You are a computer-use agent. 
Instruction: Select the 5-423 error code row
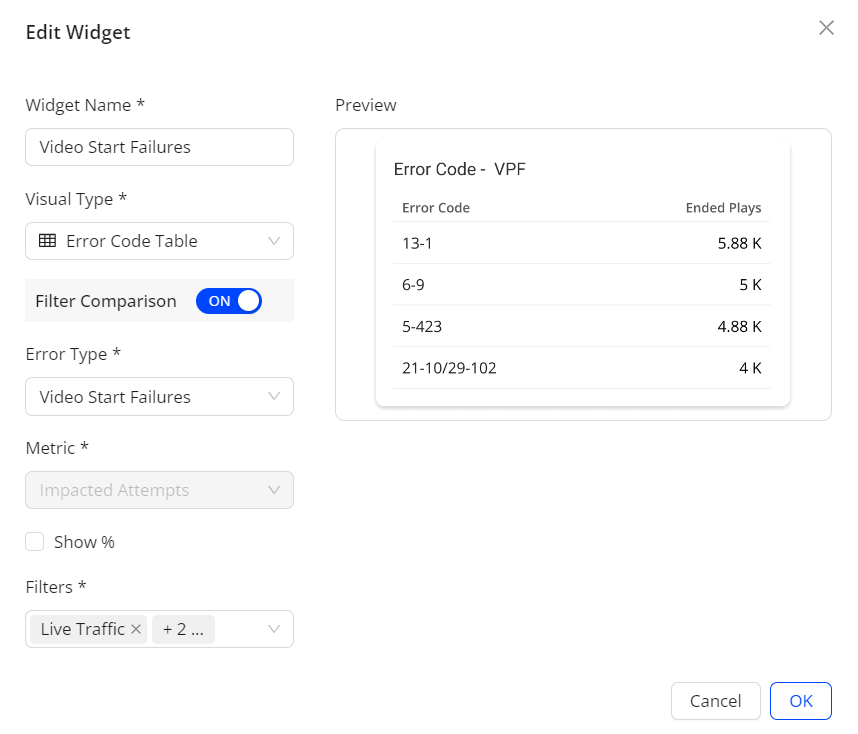click(581, 326)
